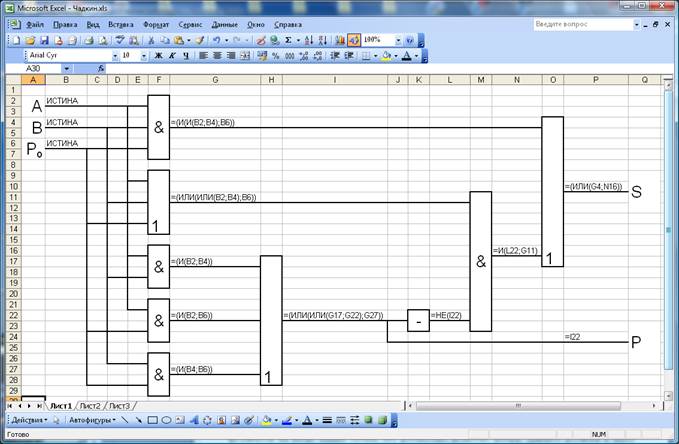Image resolution: width=679 pixels, height=444 pixels.
Task: Center cell text horizontally
Action: pyautogui.click(x=217, y=55)
